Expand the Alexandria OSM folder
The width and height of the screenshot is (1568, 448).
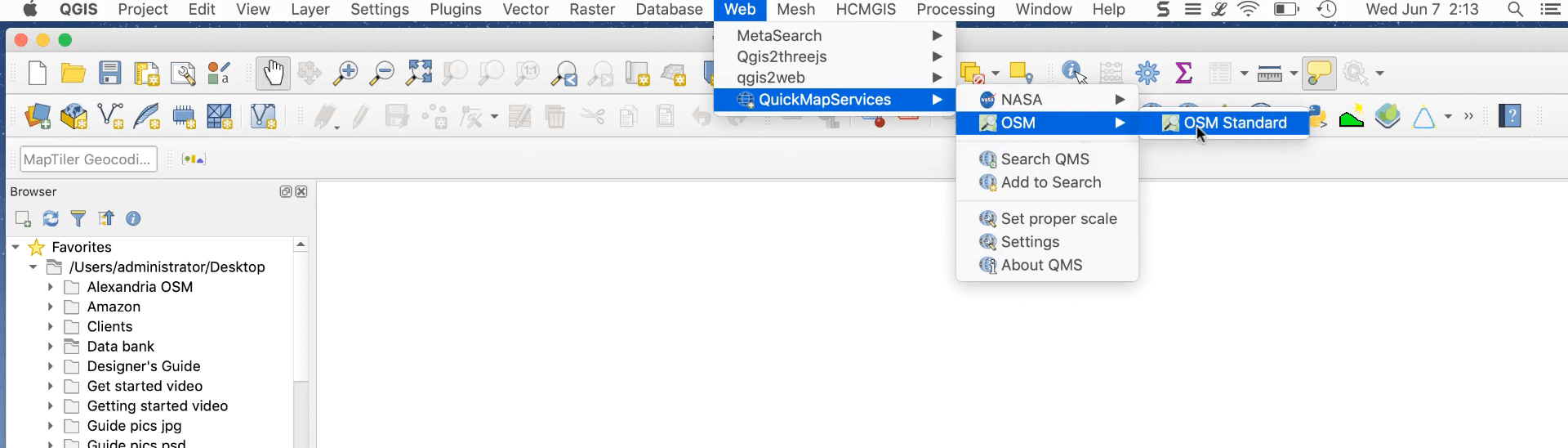pos(51,287)
